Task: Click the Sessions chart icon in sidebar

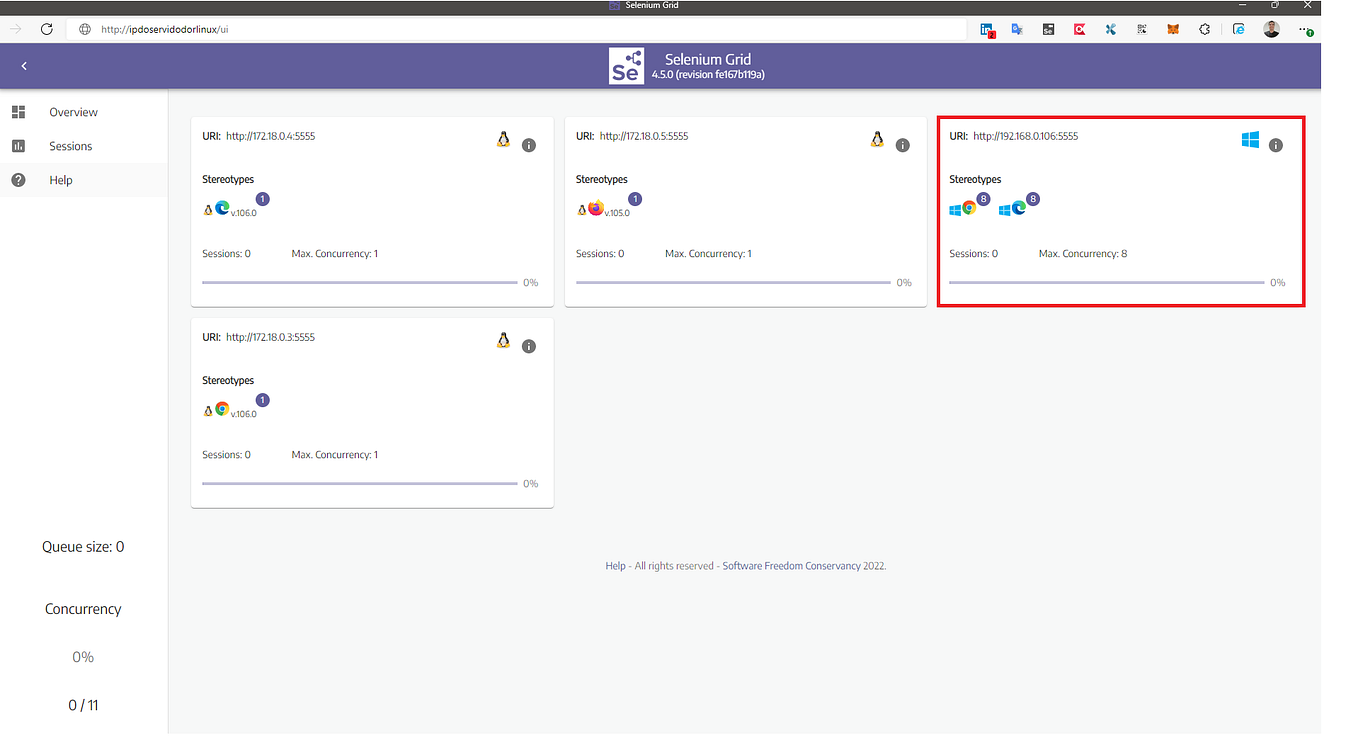Action: [x=18, y=146]
